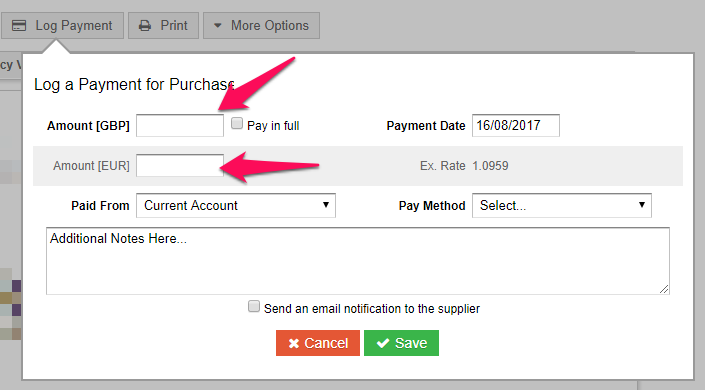Open the Paid From Current Account dropdown
Screen dimensions: 705x390
236,206
